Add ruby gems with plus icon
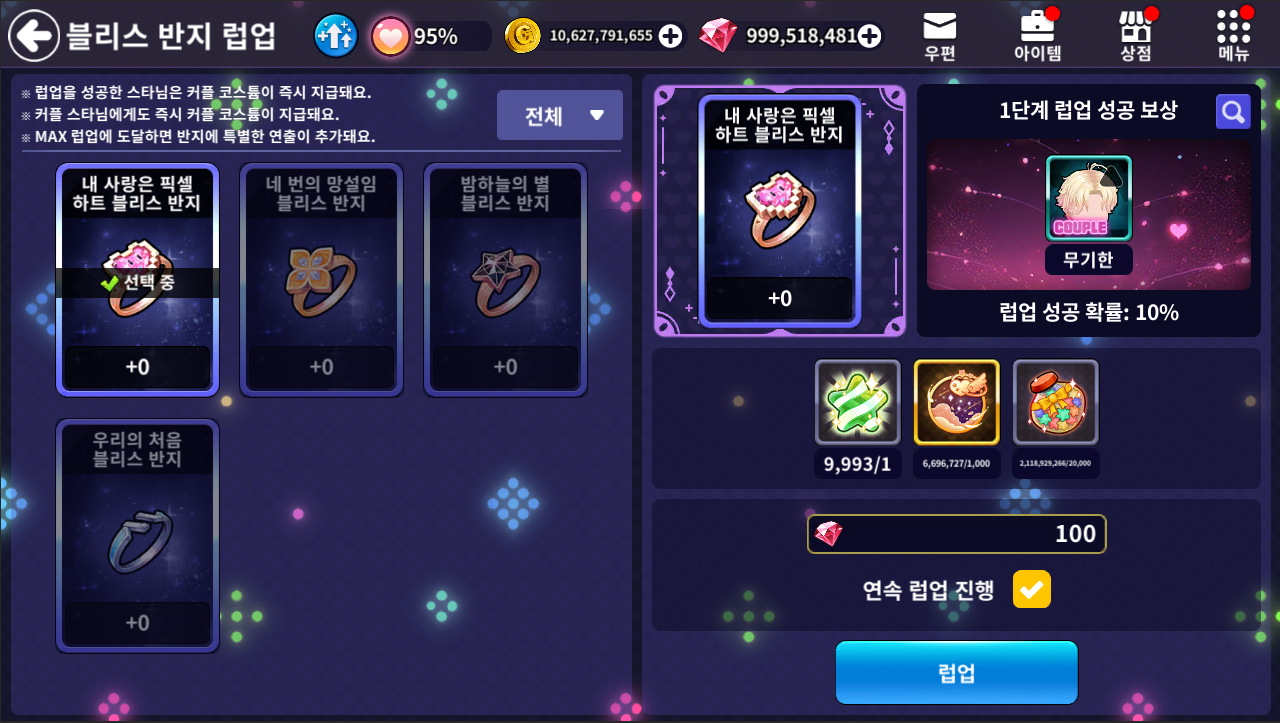Viewport: 1280px width, 723px height. point(870,36)
